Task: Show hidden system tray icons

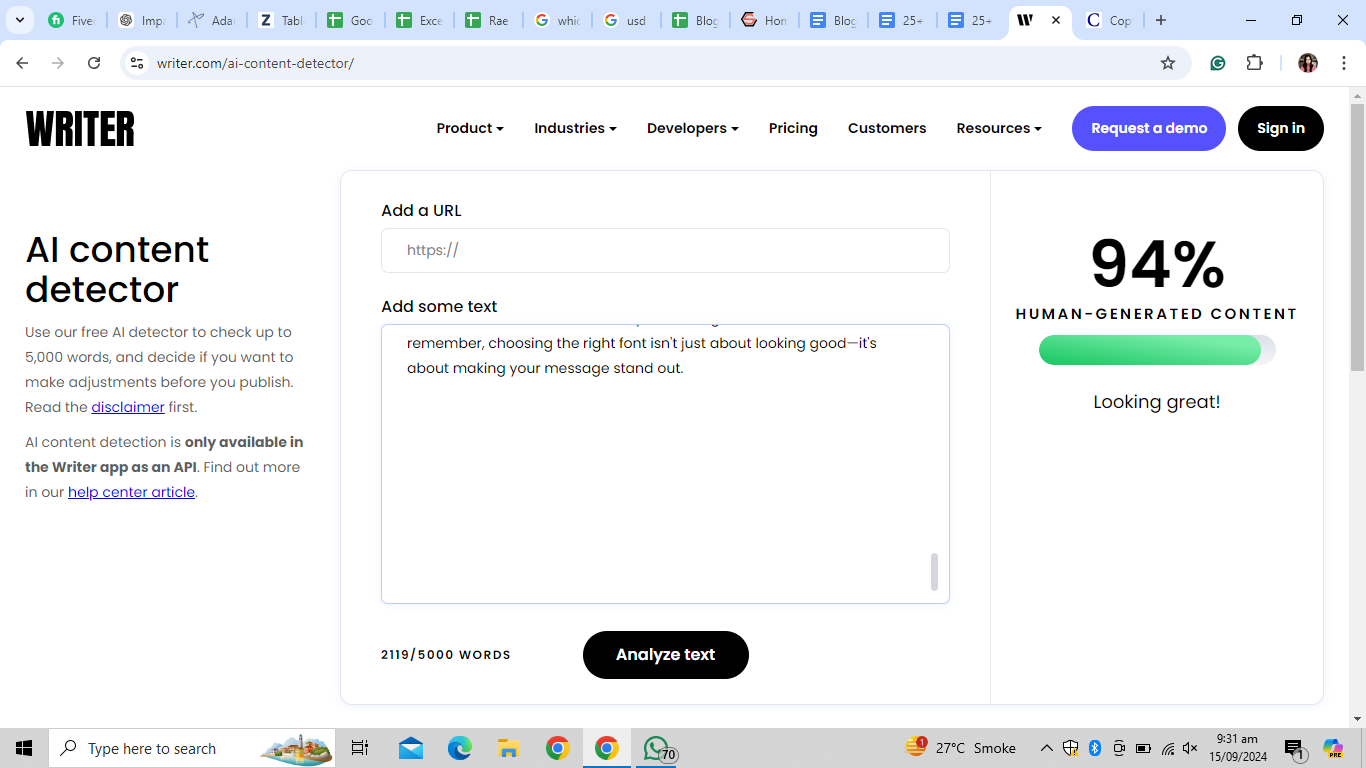Action: 1047,748
